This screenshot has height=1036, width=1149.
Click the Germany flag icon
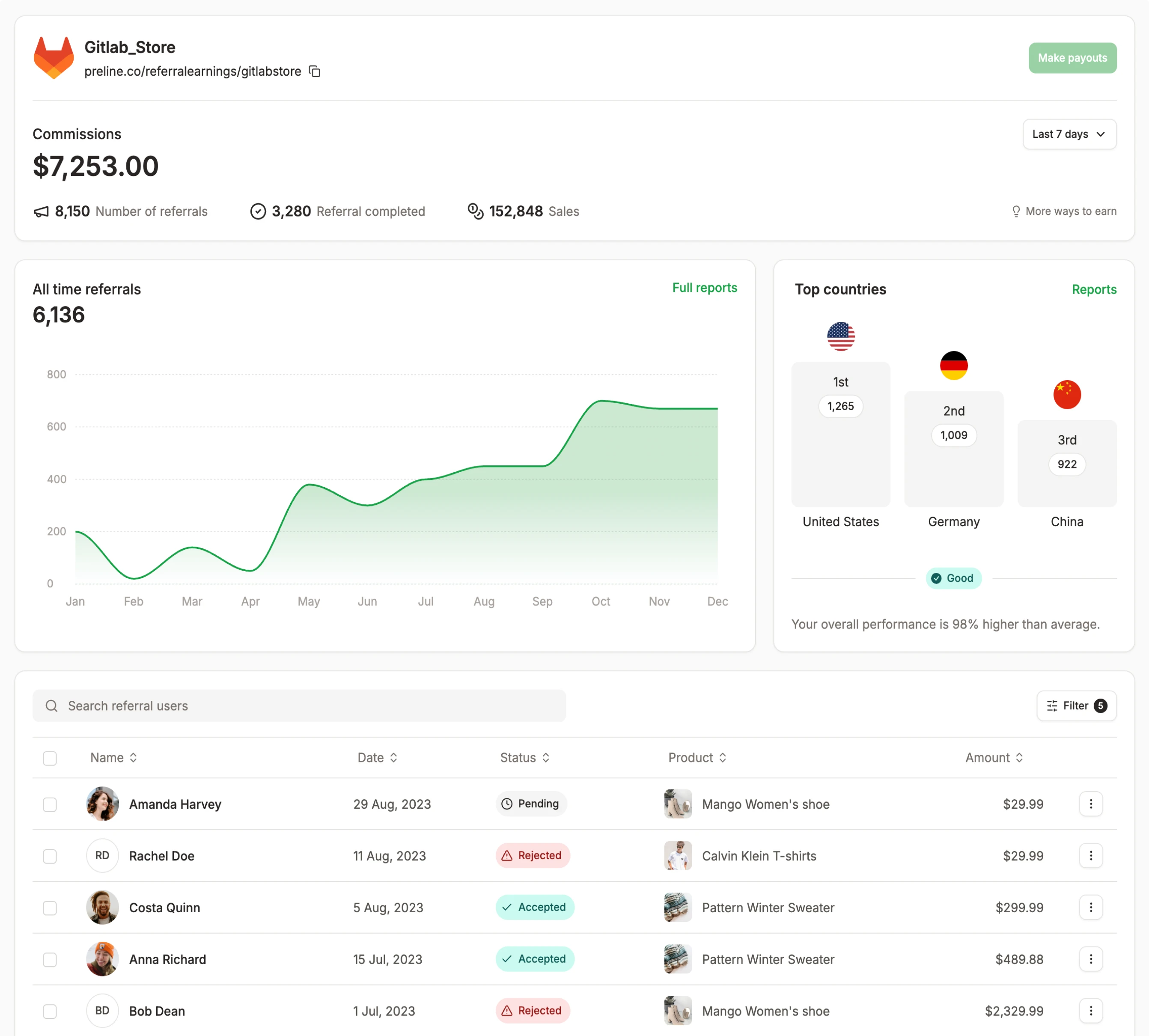(x=953, y=366)
